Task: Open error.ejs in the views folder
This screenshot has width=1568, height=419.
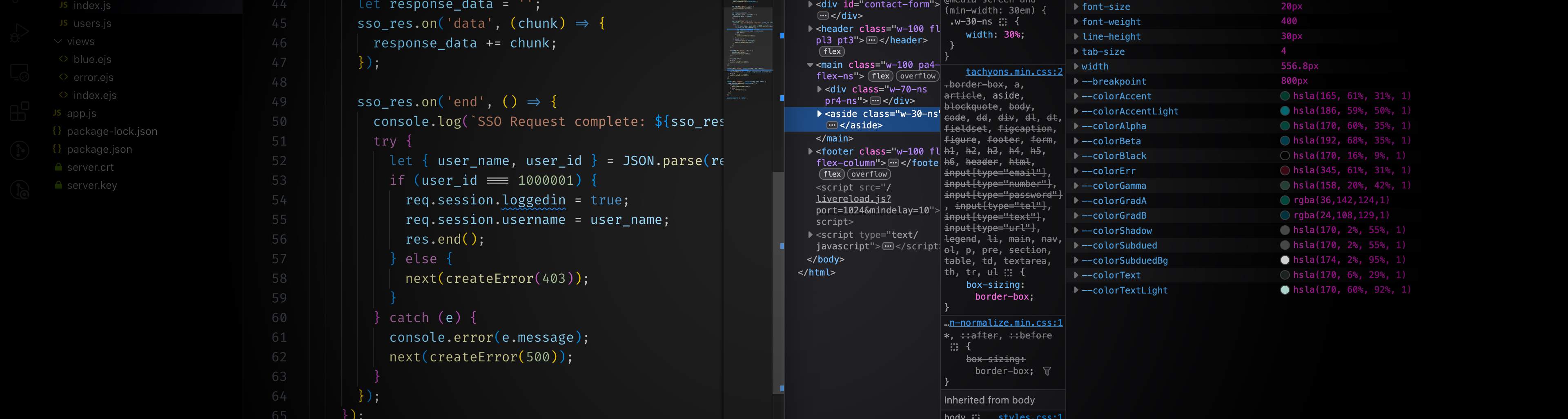Action: (94, 77)
